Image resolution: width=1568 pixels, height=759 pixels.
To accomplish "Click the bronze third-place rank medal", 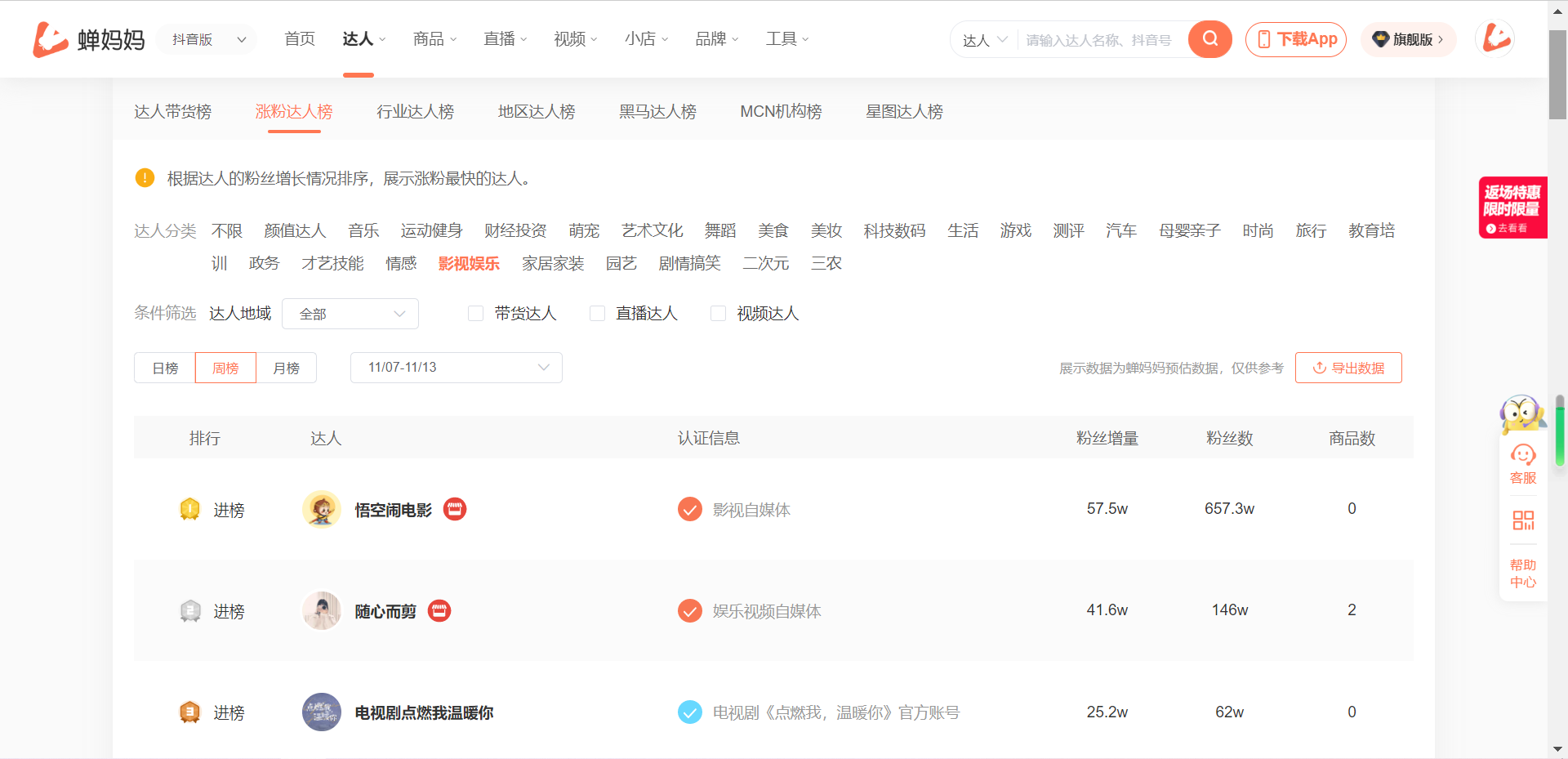I will coord(189,712).
